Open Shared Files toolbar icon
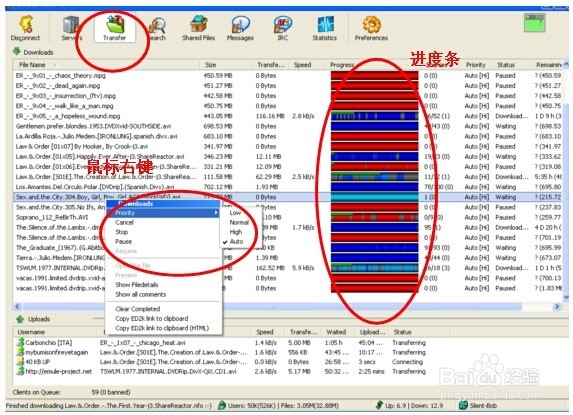The image size is (573, 415). (198, 28)
